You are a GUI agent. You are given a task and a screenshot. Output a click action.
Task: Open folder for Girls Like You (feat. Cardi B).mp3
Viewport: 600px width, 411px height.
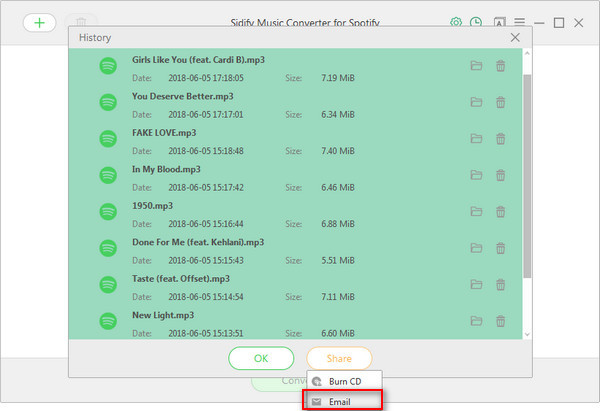[476, 66]
